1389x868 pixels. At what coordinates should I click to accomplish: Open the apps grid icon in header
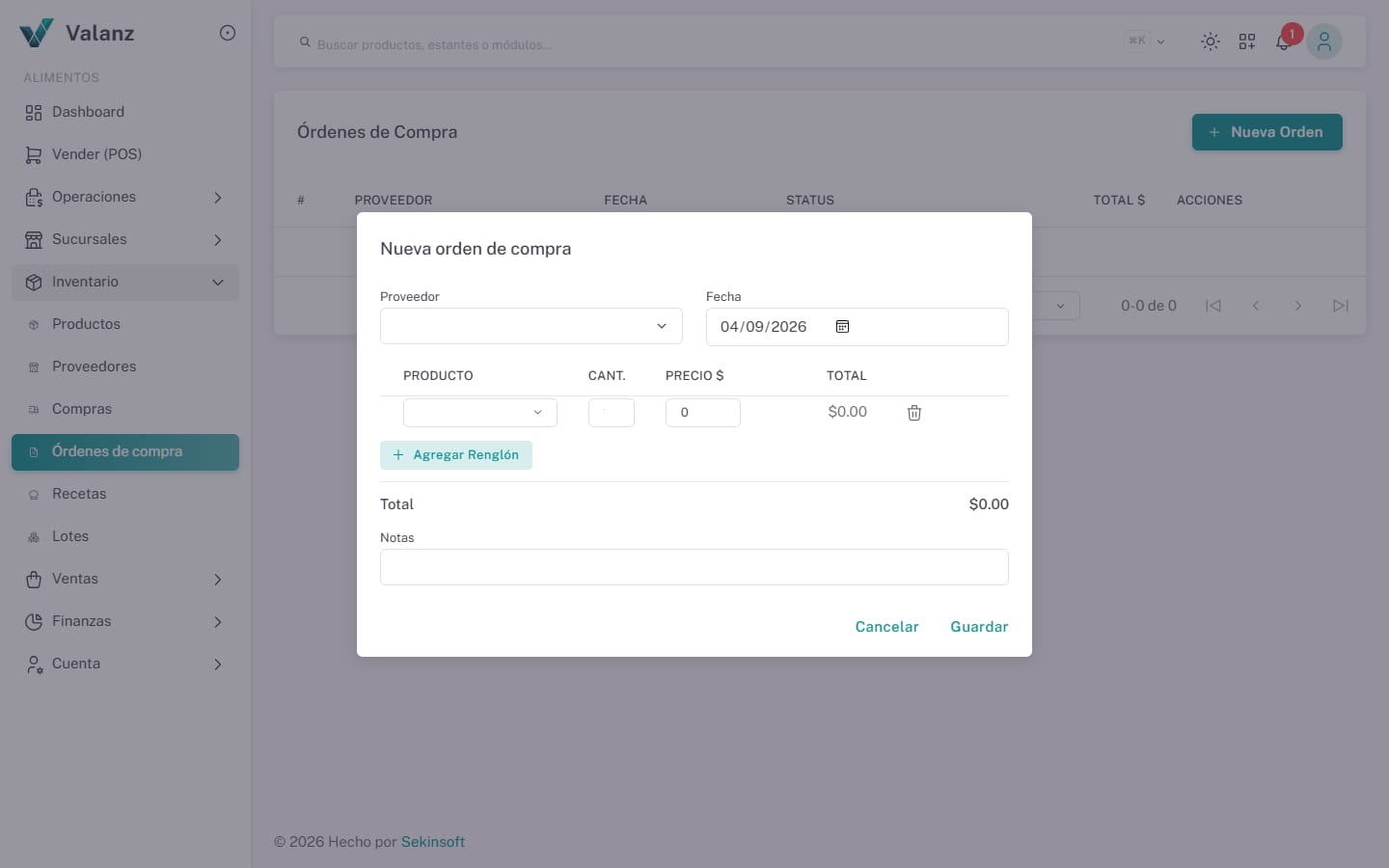click(x=1247, y=41)
